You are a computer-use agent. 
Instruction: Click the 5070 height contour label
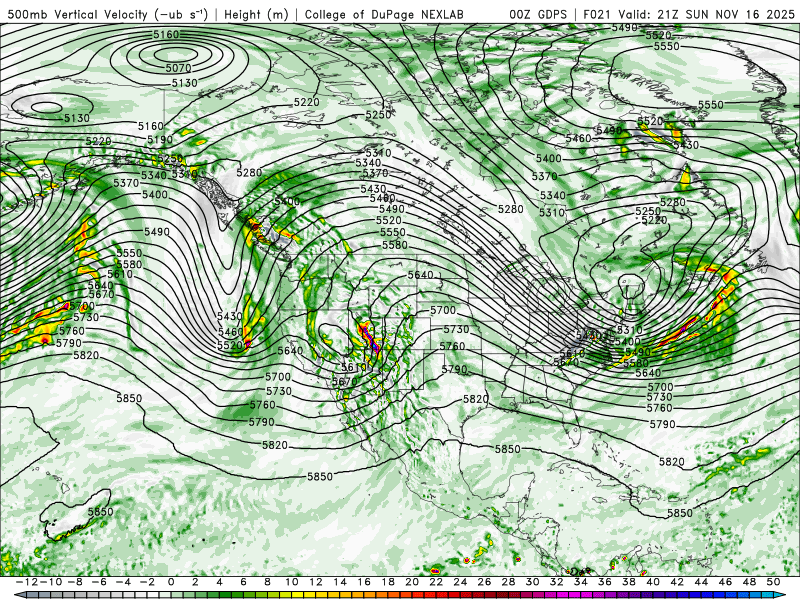[178, 68]
